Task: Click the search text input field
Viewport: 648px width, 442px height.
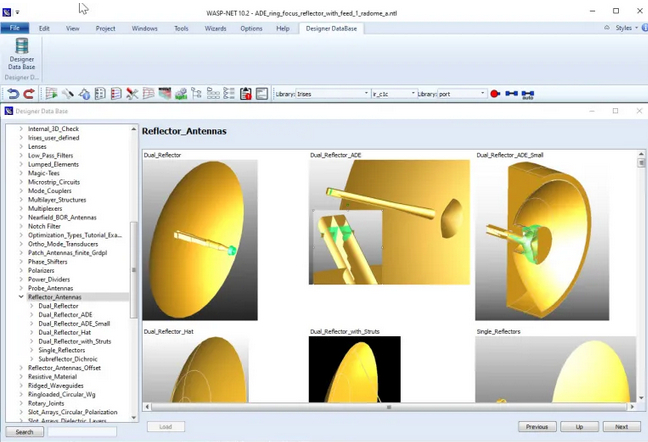Action: tap(82, 432)
